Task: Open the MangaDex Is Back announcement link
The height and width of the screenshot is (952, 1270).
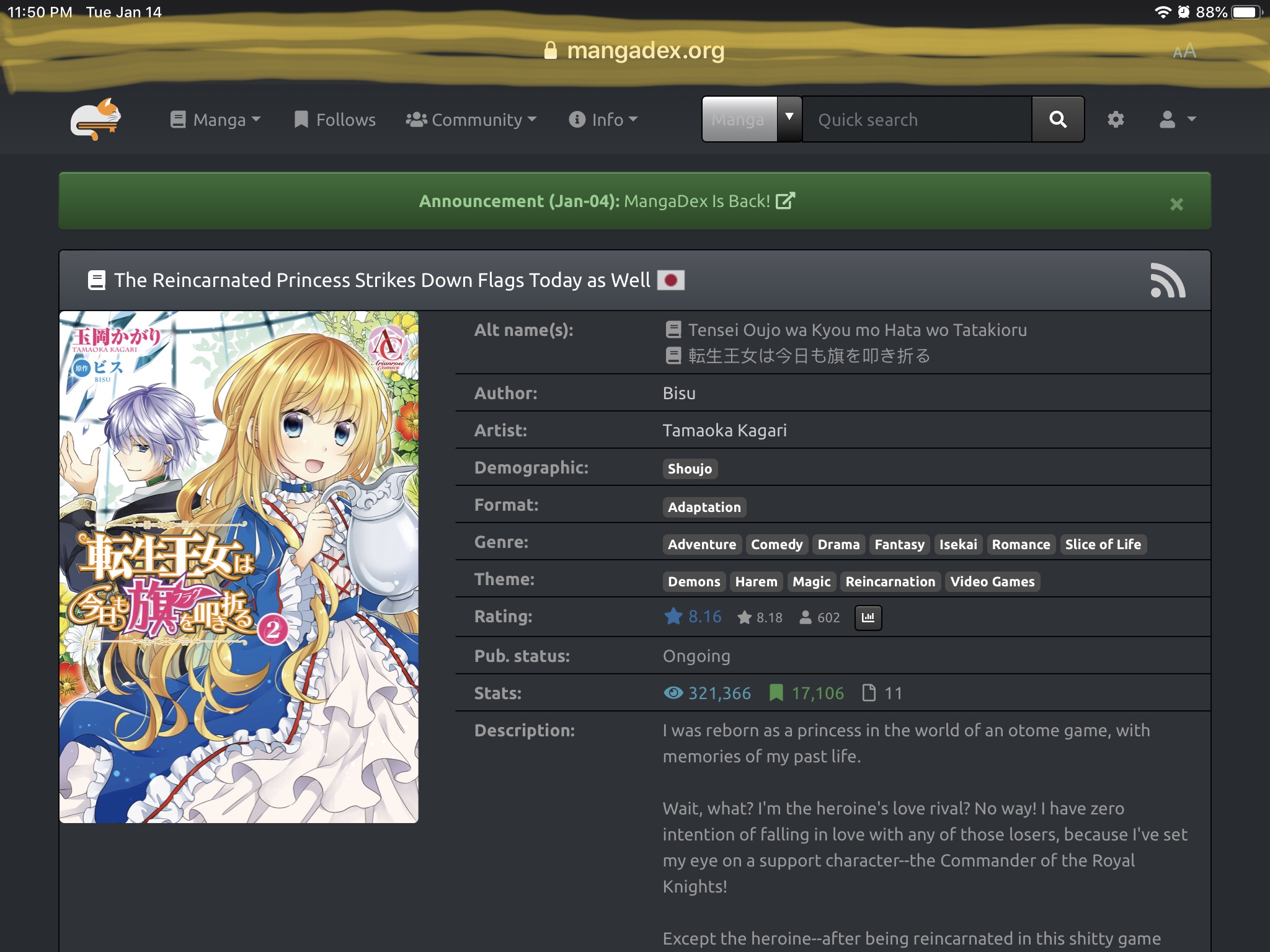Action: [x=708, y=201]
